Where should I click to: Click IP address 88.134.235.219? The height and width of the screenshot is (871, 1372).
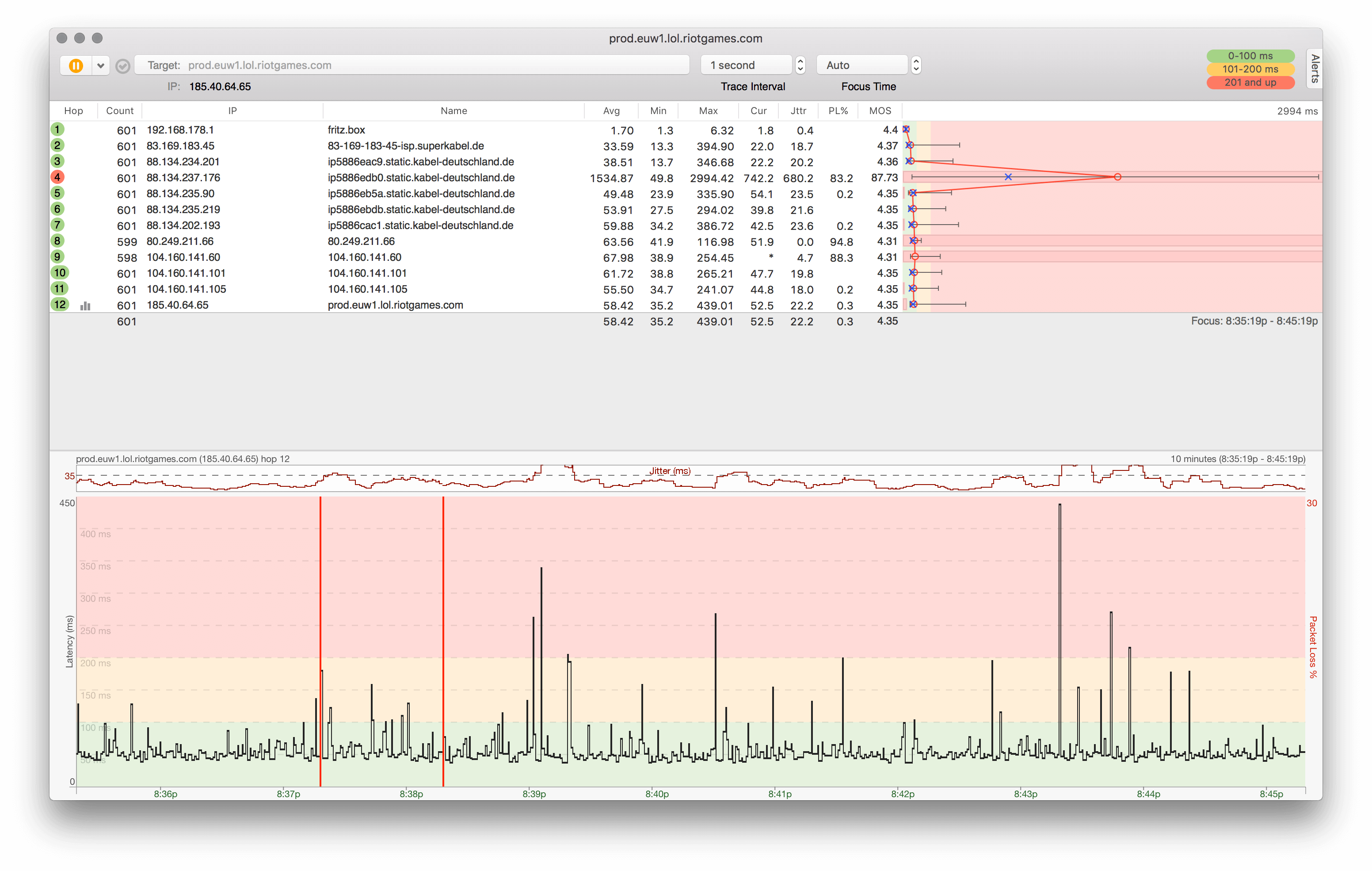click(x=183, y=210)
